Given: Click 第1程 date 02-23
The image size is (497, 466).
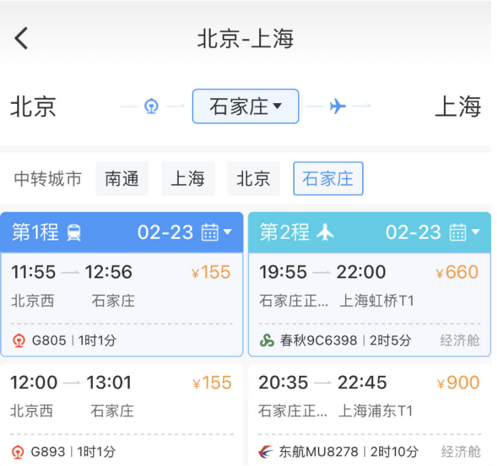Looking at the screenshot, I should point(165,232).
